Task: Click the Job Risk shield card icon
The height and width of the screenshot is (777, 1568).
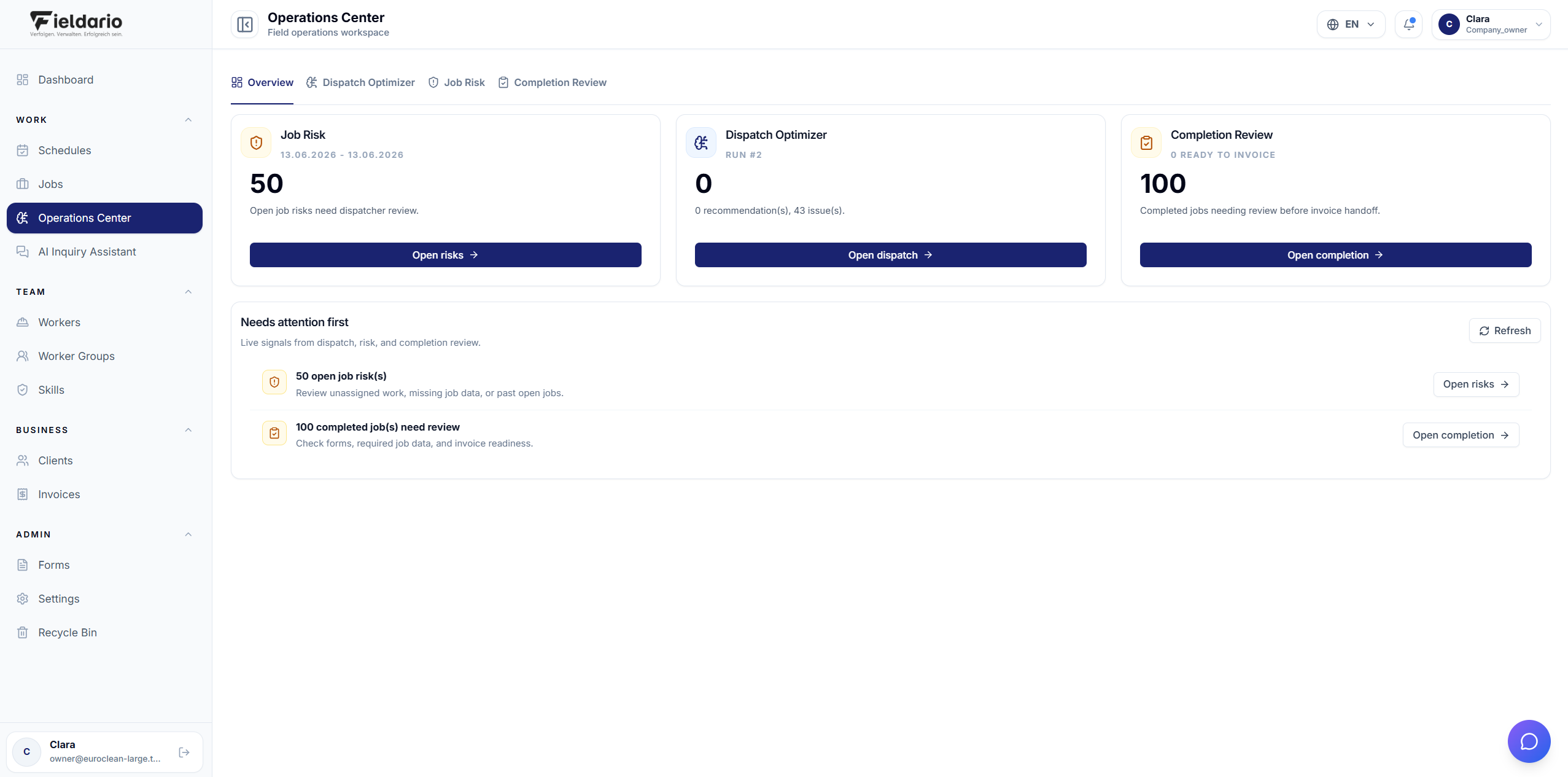Action: point(256,143)
